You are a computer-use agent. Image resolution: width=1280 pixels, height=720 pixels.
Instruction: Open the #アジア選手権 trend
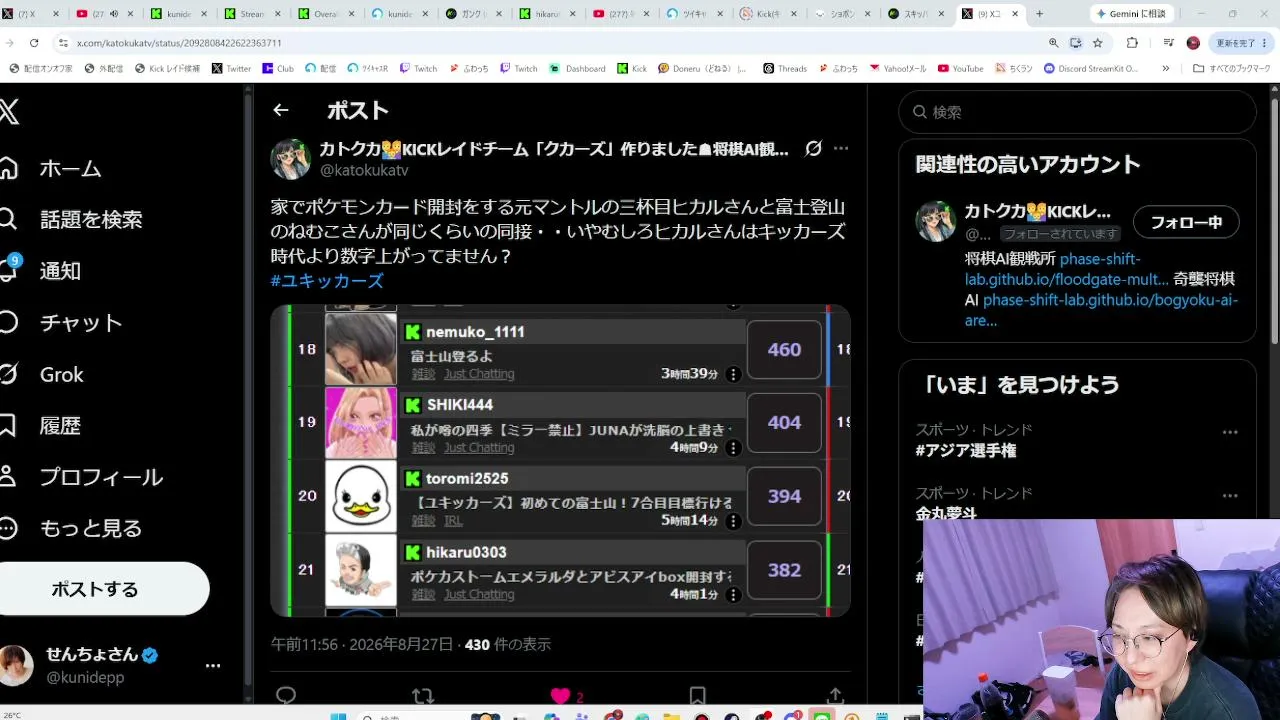coord(966,451)
